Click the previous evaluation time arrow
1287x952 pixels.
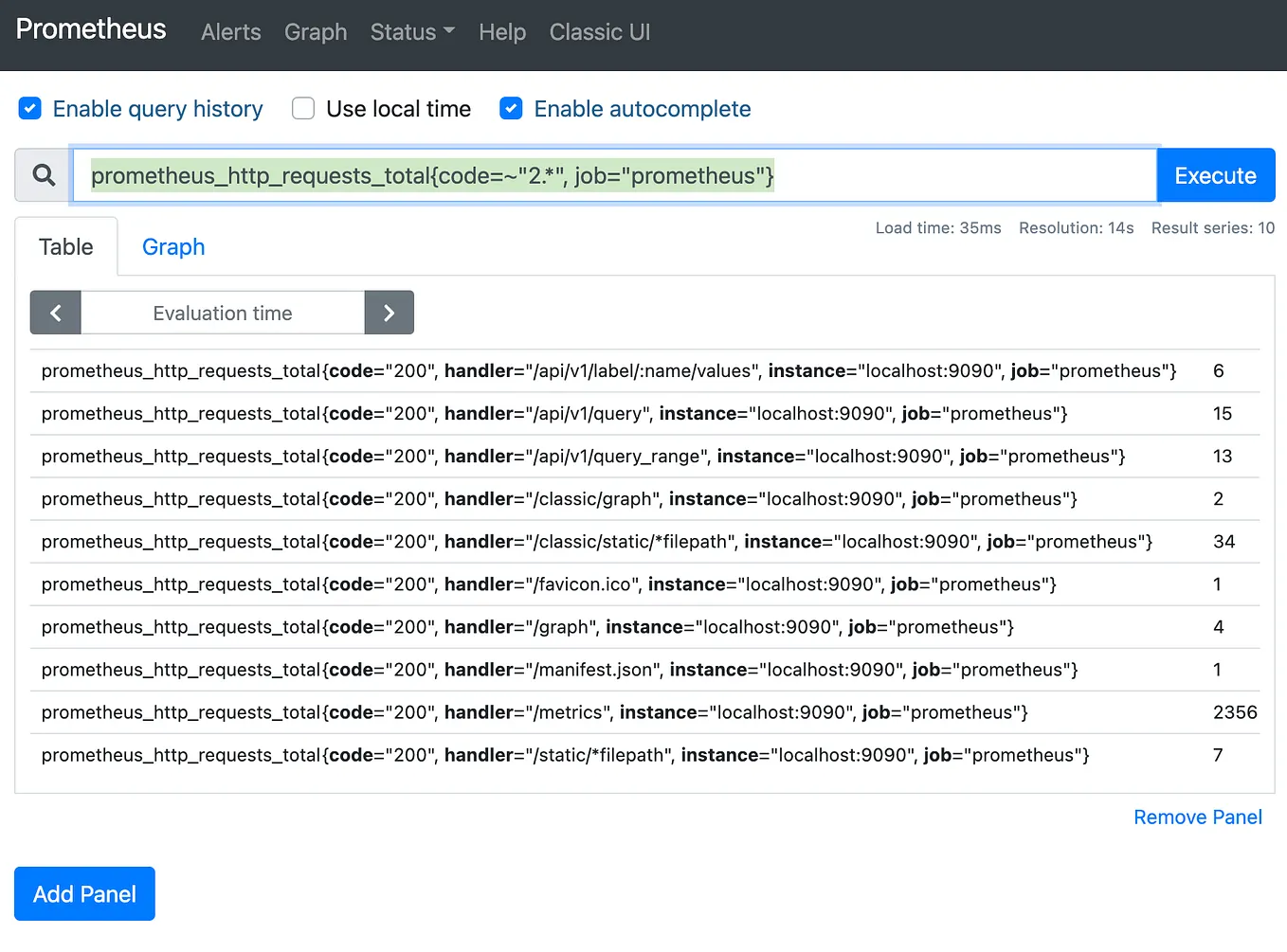(55, 312)
